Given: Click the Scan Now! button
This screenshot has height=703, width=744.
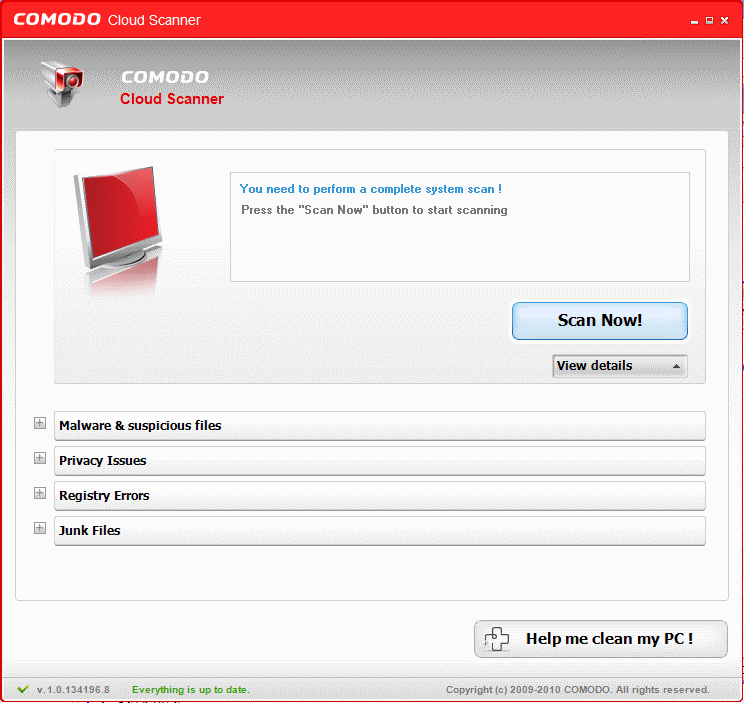Looking at the screenshot, I should click(x=600, y=321).
